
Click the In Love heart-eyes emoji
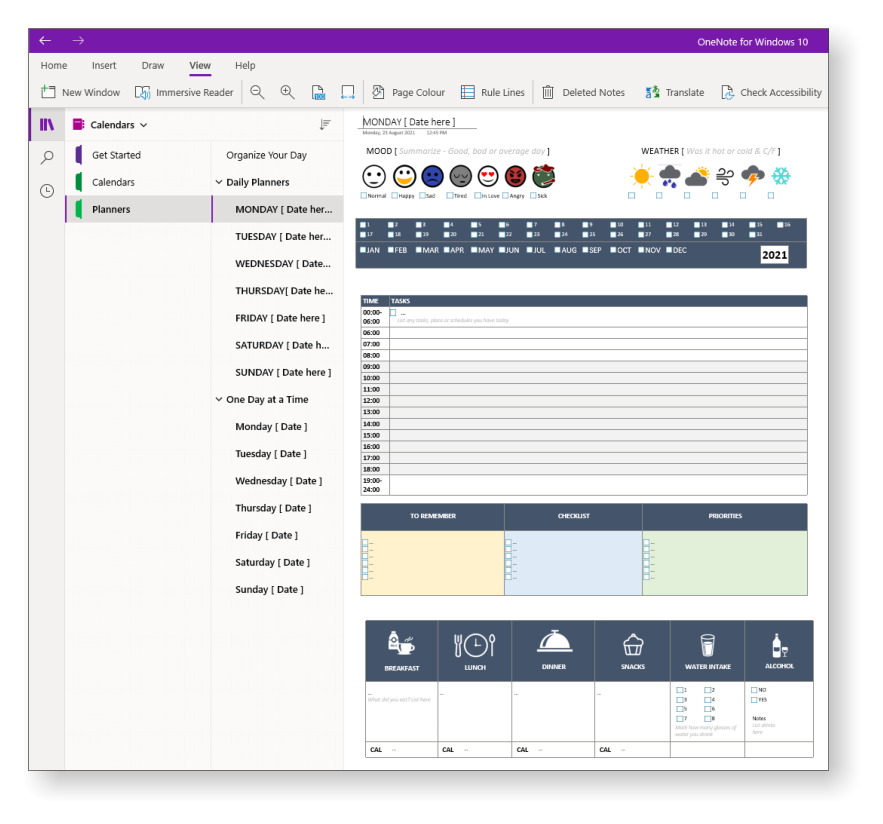[488, 176]
